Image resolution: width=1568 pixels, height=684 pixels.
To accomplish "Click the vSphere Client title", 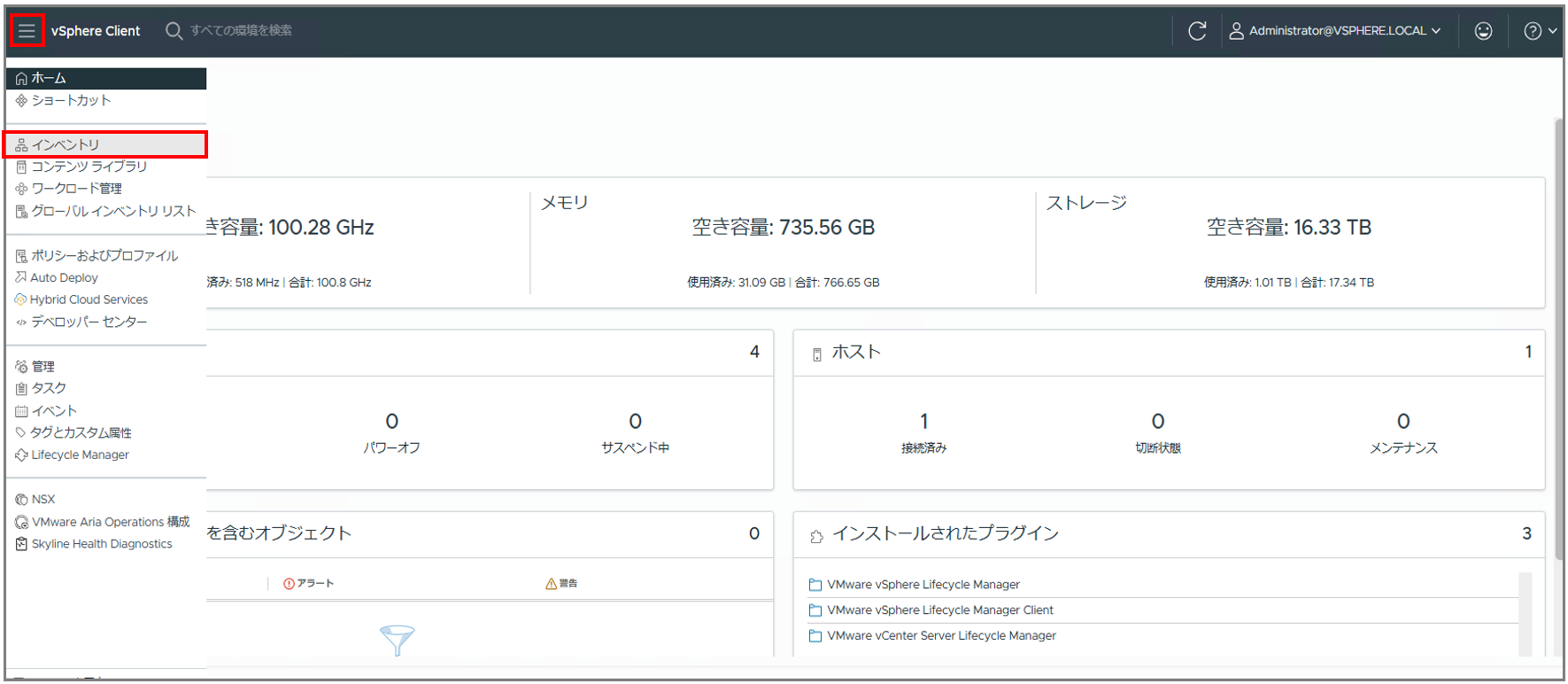I will pos(96,31).
